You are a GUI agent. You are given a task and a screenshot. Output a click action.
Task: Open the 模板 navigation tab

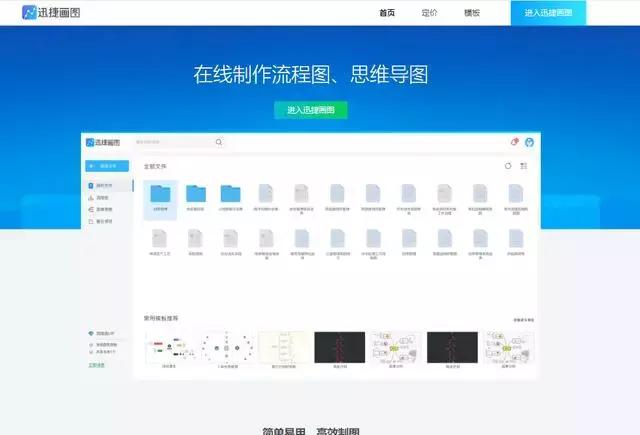(472, 13)
